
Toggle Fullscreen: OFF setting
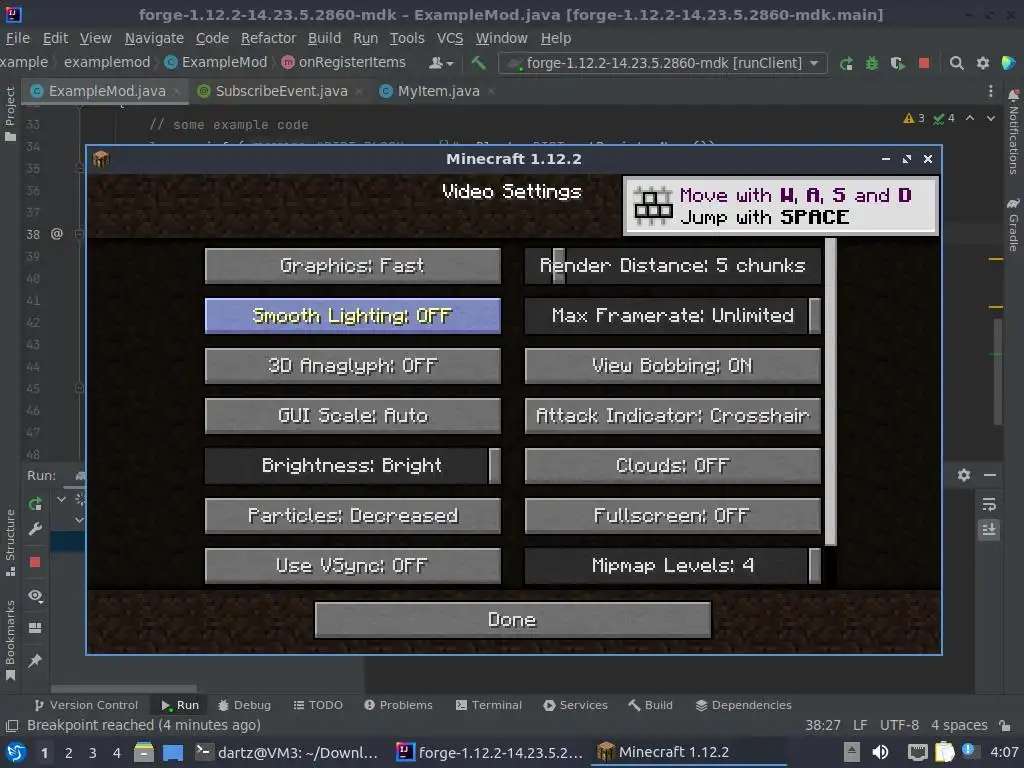pos(673,516)
